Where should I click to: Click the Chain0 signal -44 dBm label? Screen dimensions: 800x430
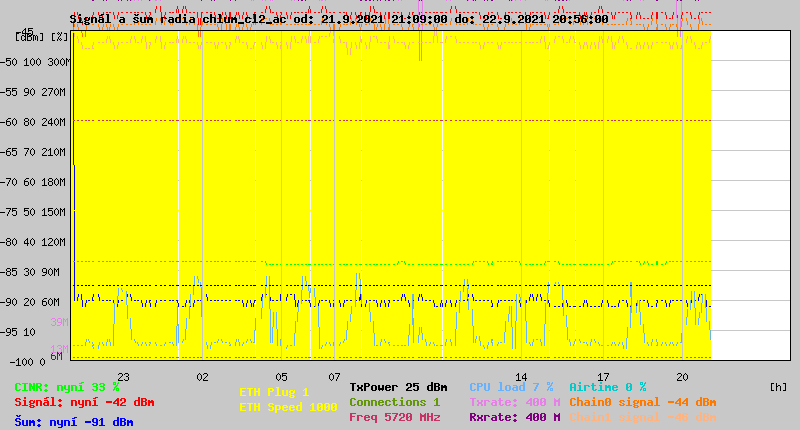click(x=643, y=402)
